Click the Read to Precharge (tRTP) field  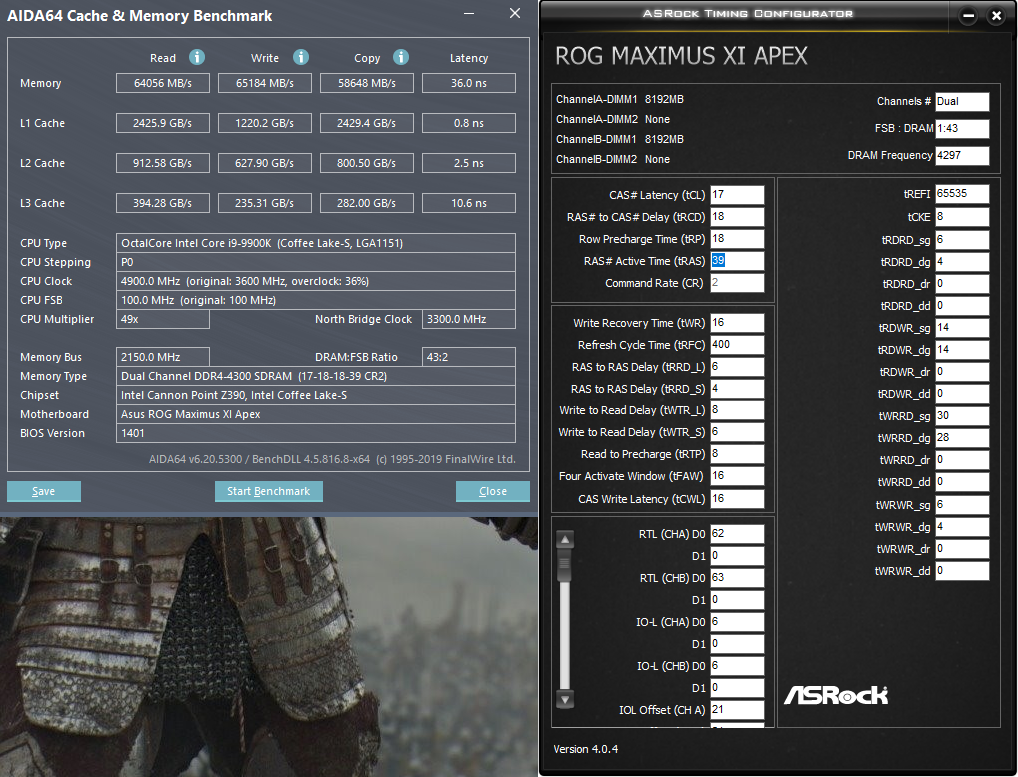tap(738, 454)
